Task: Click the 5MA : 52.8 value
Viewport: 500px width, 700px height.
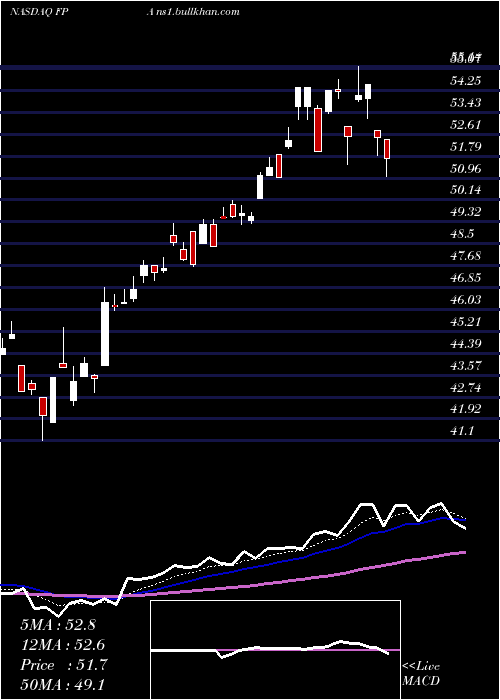Action: [x=58, y=625]
